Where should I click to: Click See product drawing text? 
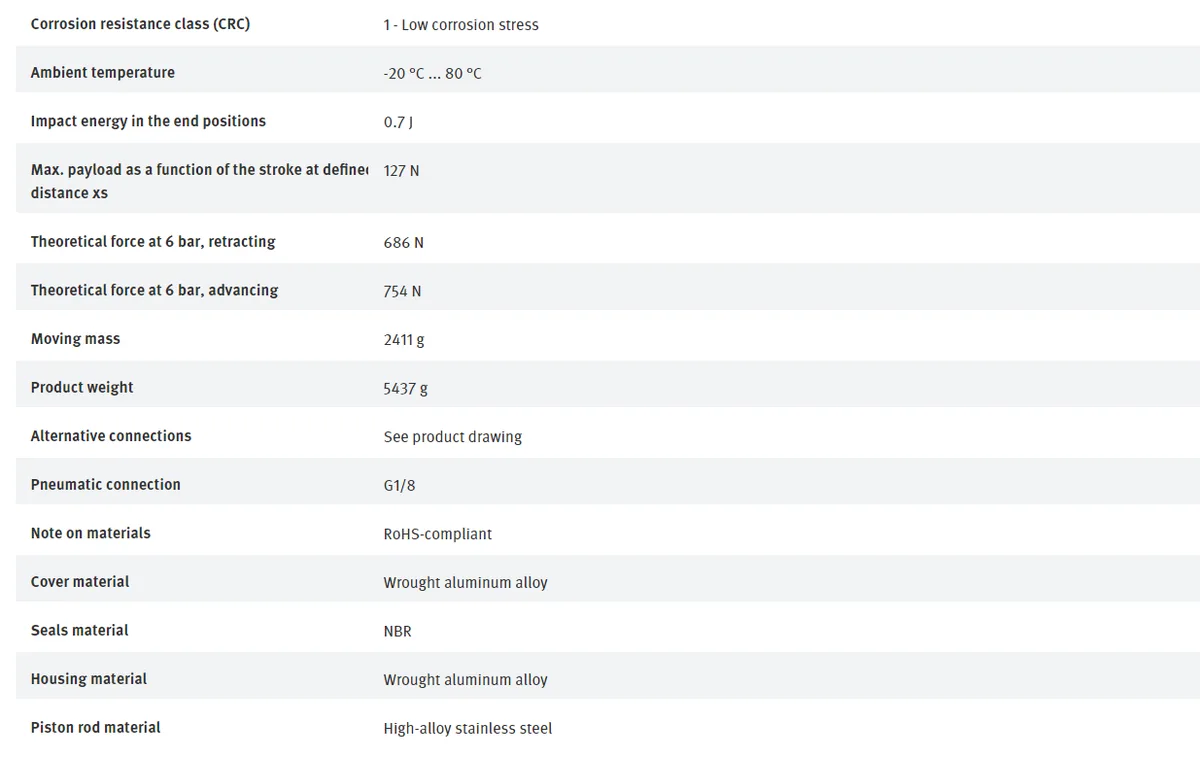point(452,437)
